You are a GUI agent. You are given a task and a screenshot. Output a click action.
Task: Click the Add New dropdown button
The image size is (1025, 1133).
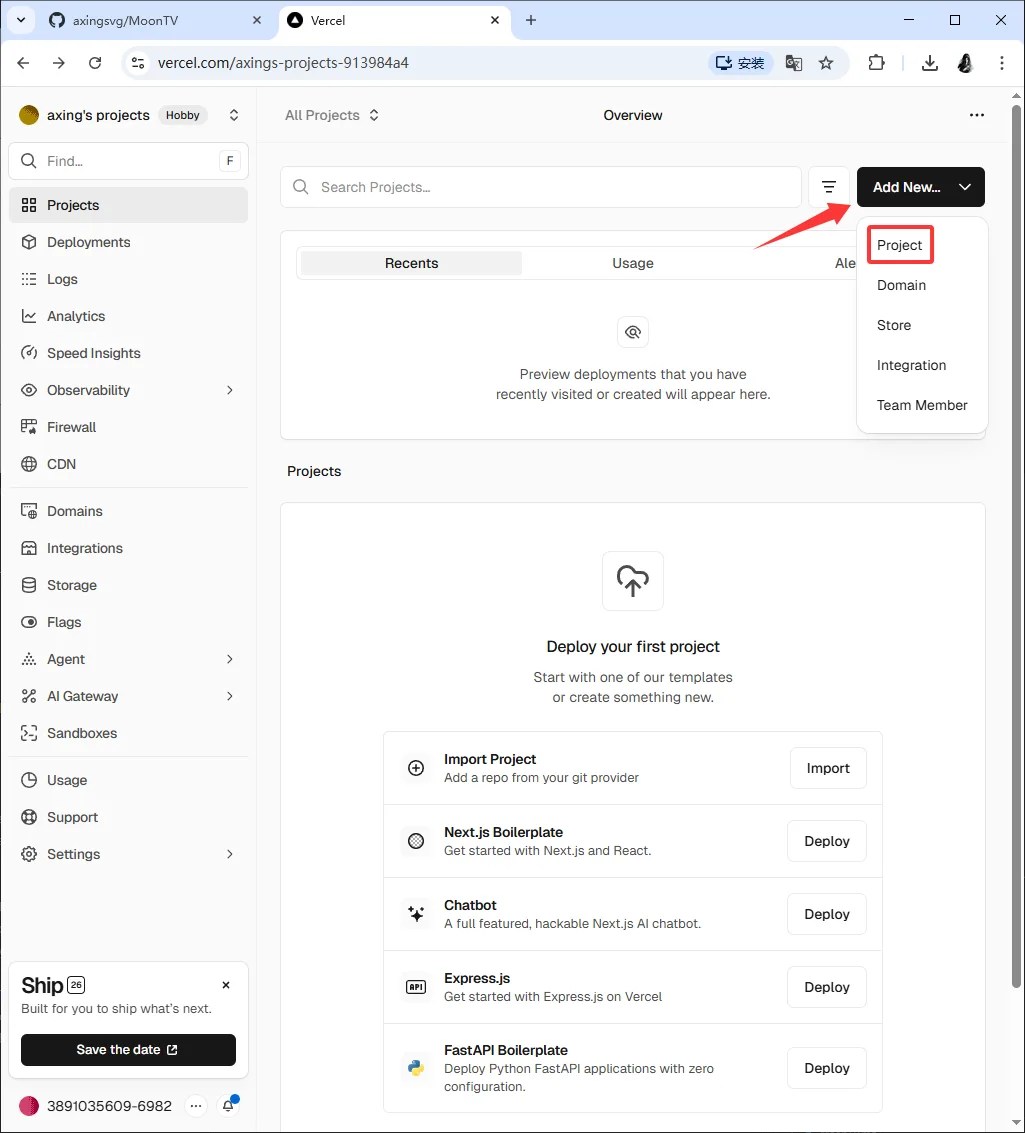pos(920,187)
